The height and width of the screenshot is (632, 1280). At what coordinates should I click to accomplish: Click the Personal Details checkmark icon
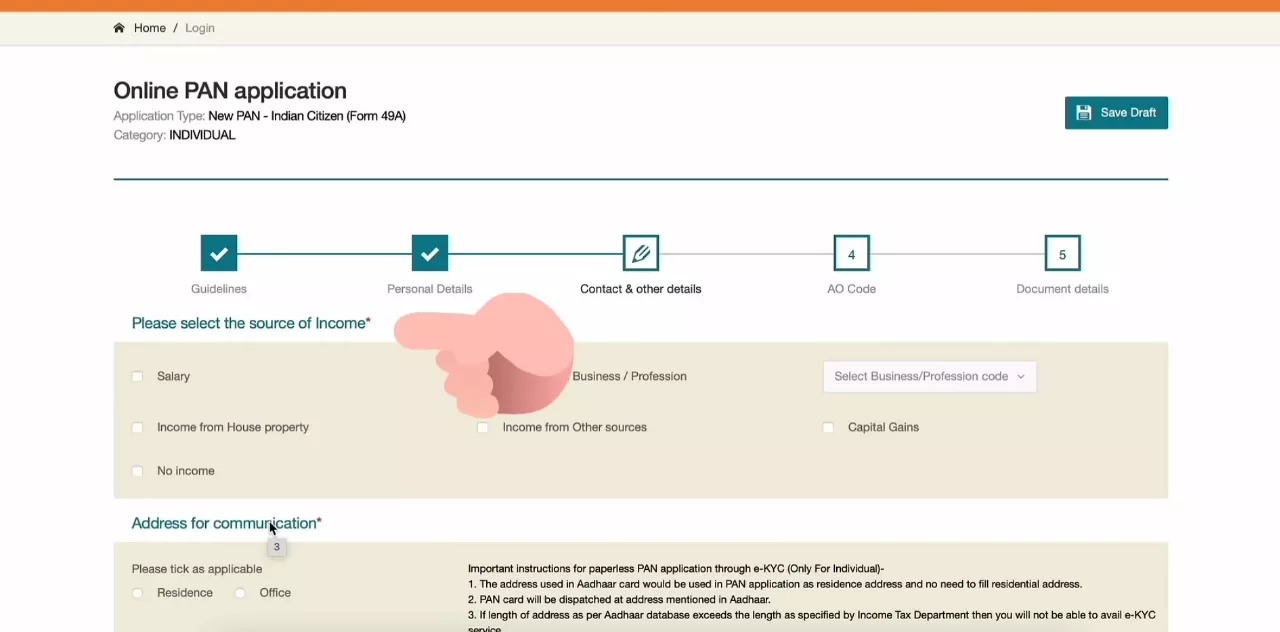[429, 253]
